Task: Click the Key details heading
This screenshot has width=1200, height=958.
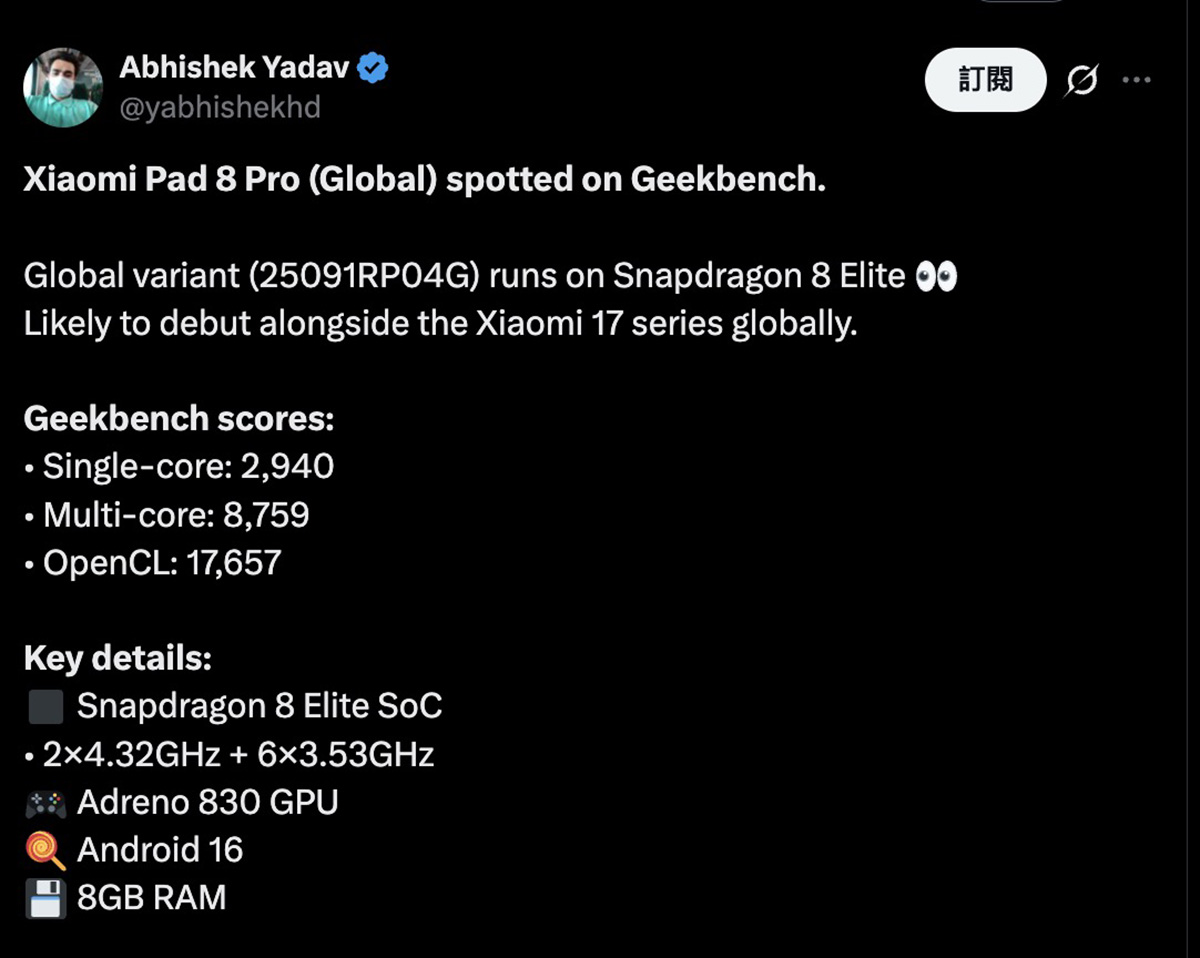Action: click(x=117, y=658)
